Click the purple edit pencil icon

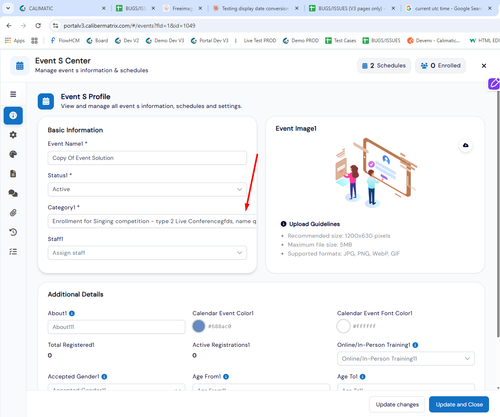(x=494, y=84)
